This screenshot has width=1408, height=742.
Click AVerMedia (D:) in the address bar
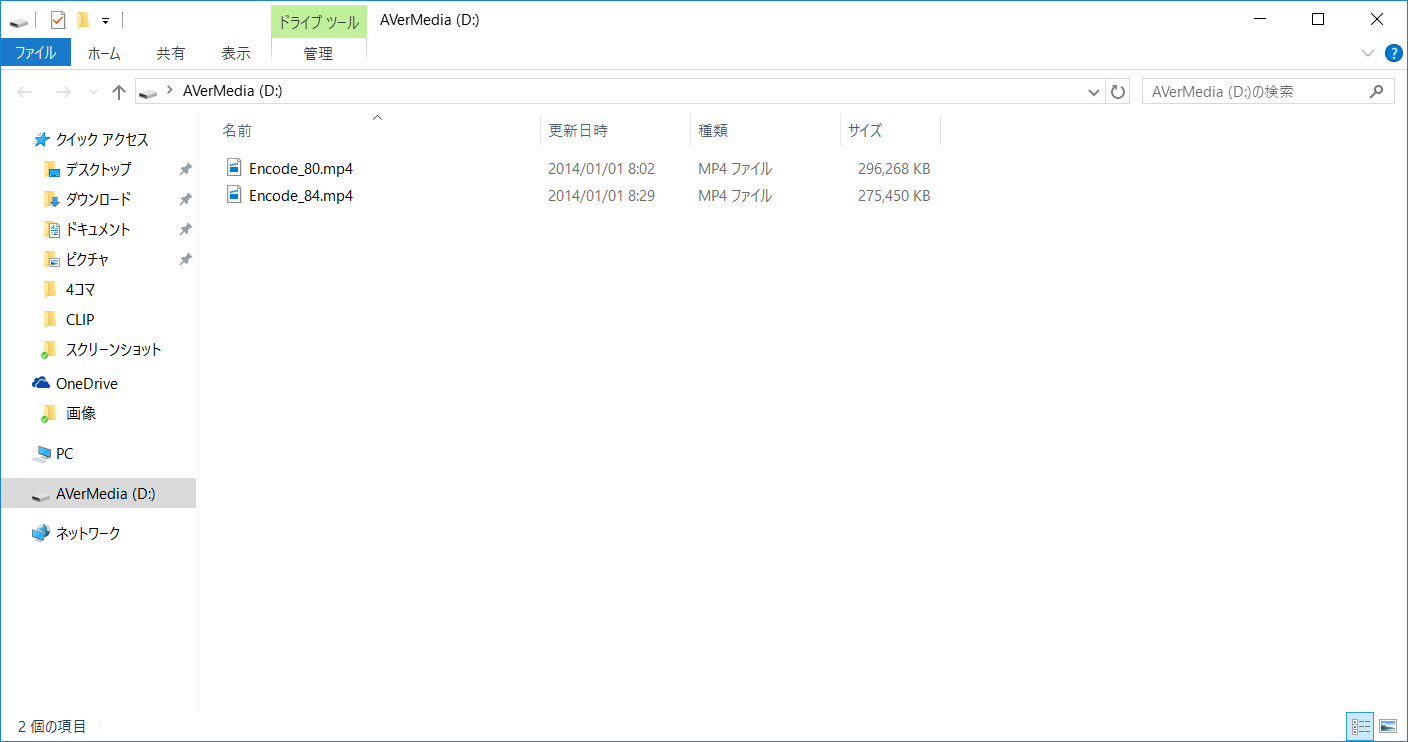tap(232, 91)
